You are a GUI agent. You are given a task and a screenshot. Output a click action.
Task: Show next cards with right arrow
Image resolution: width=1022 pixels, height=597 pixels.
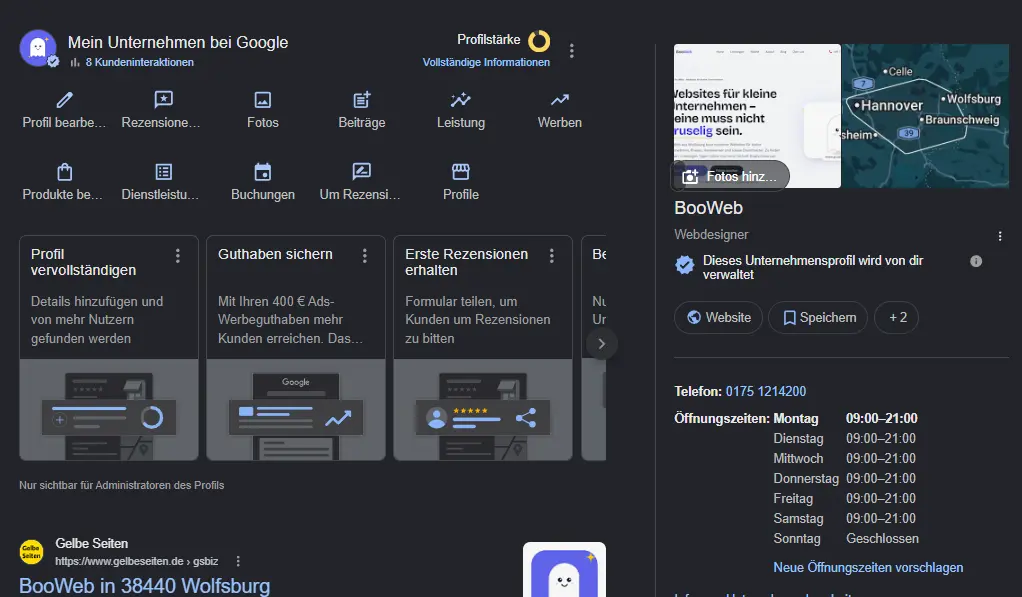coord(602,343)
